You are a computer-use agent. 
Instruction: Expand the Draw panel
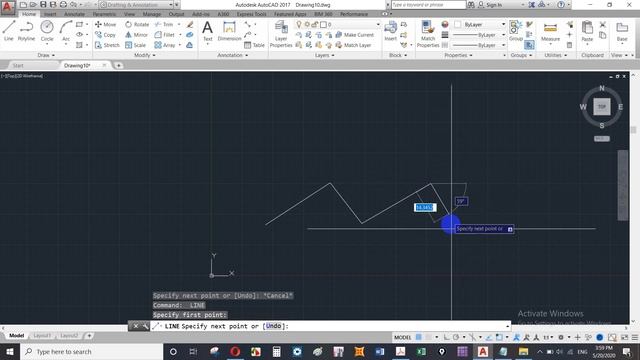(46, 55)
